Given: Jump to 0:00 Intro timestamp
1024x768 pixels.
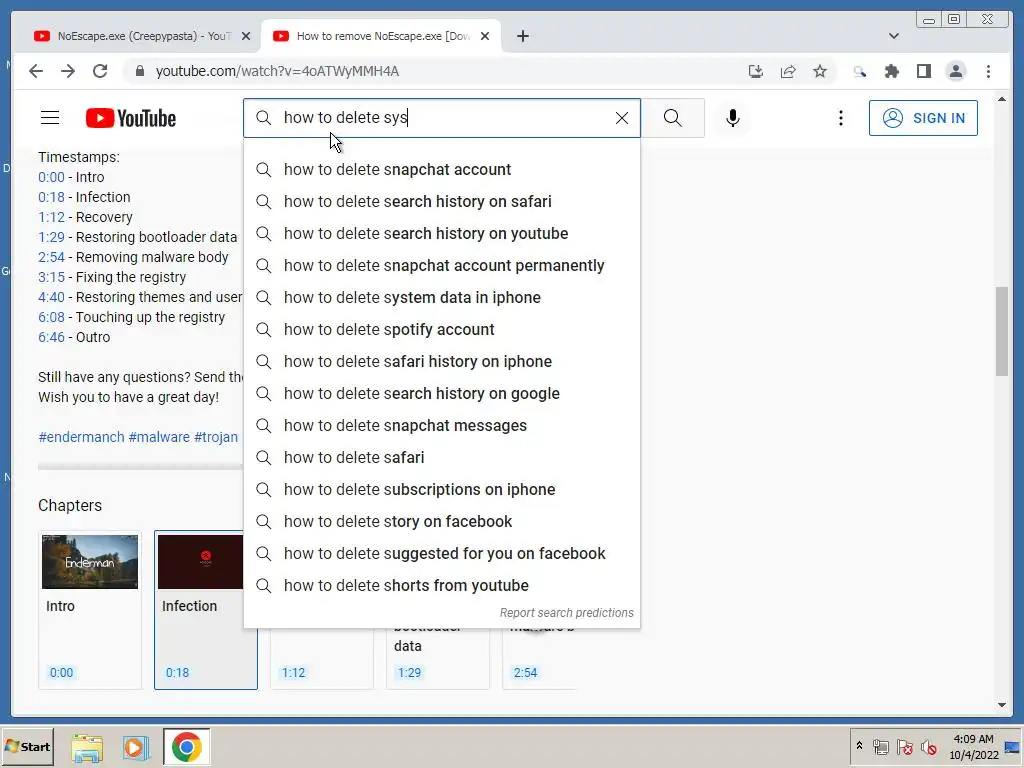Looking at the screenshot, I should pyautogui.click(x=51, y=178).
